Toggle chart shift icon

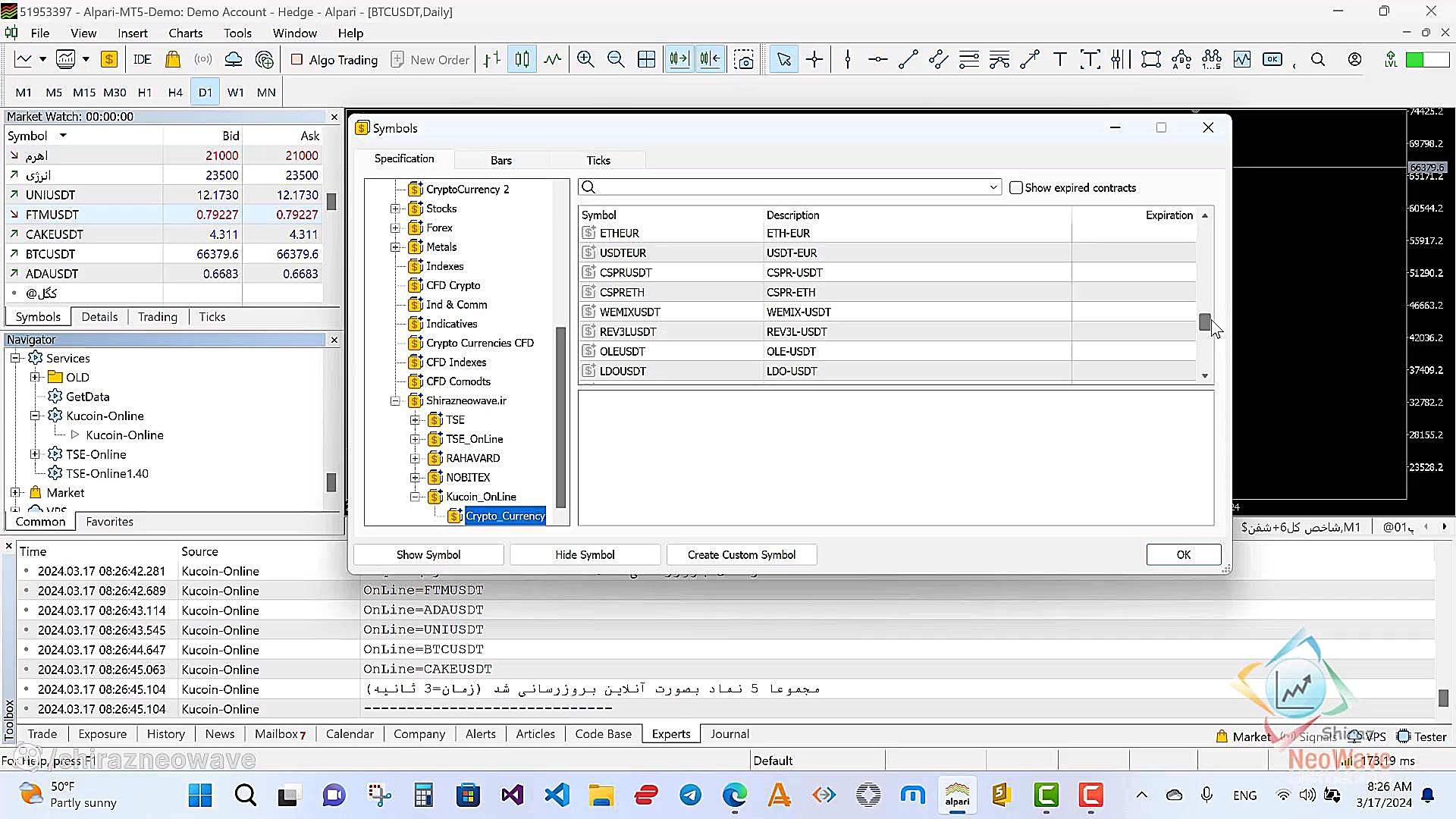tap(711, 59)
